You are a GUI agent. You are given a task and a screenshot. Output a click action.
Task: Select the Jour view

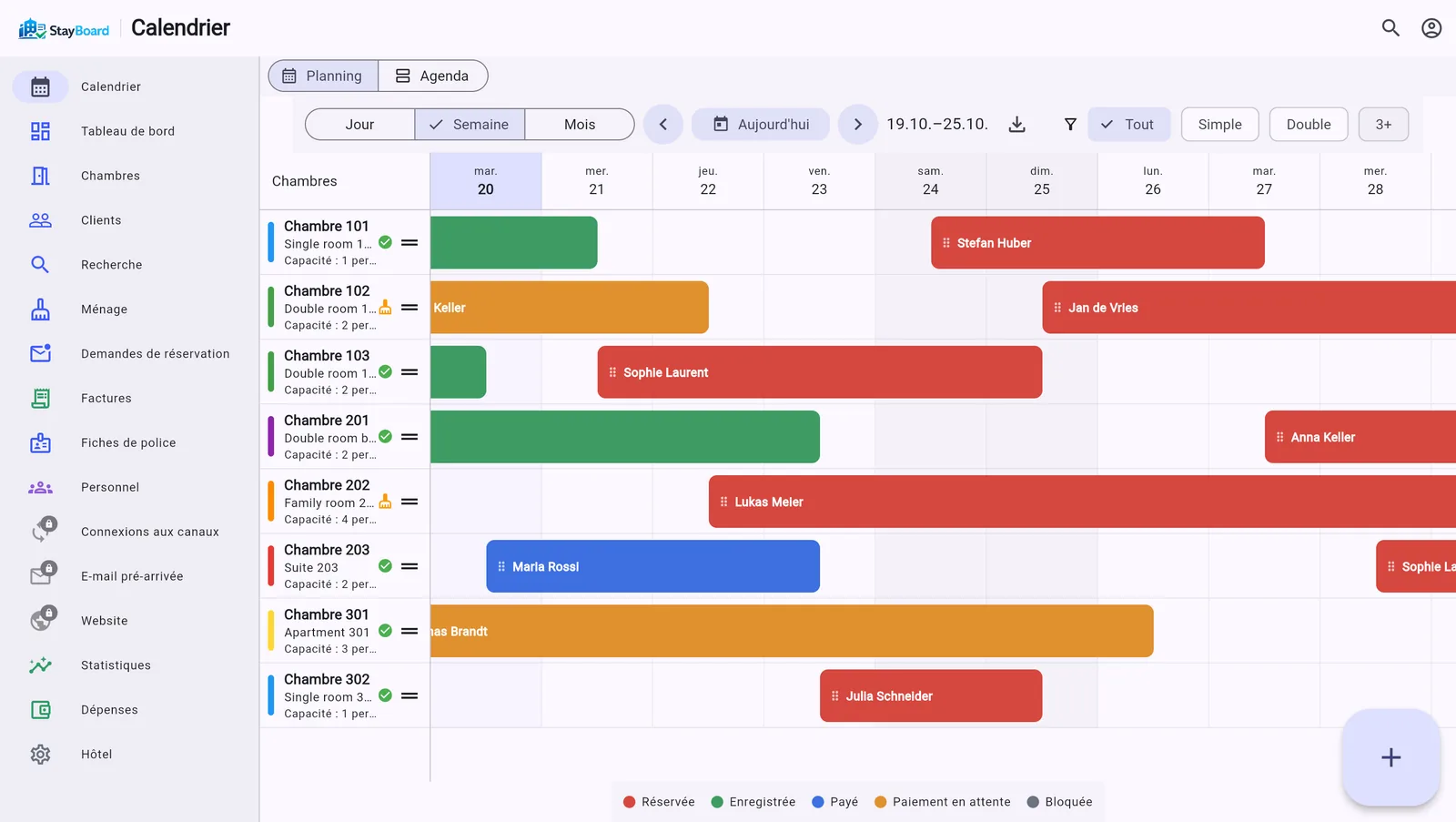point(359,125)
